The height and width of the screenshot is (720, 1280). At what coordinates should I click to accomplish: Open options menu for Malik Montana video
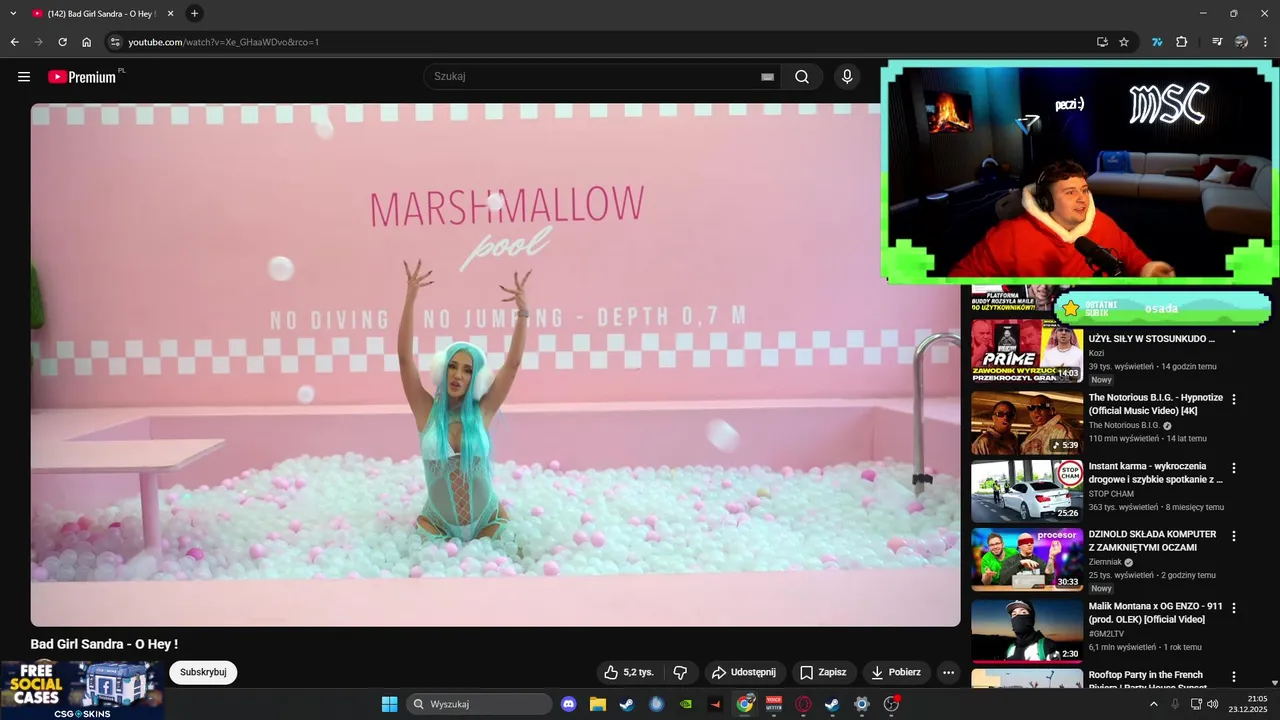[x=1233, y=608]
